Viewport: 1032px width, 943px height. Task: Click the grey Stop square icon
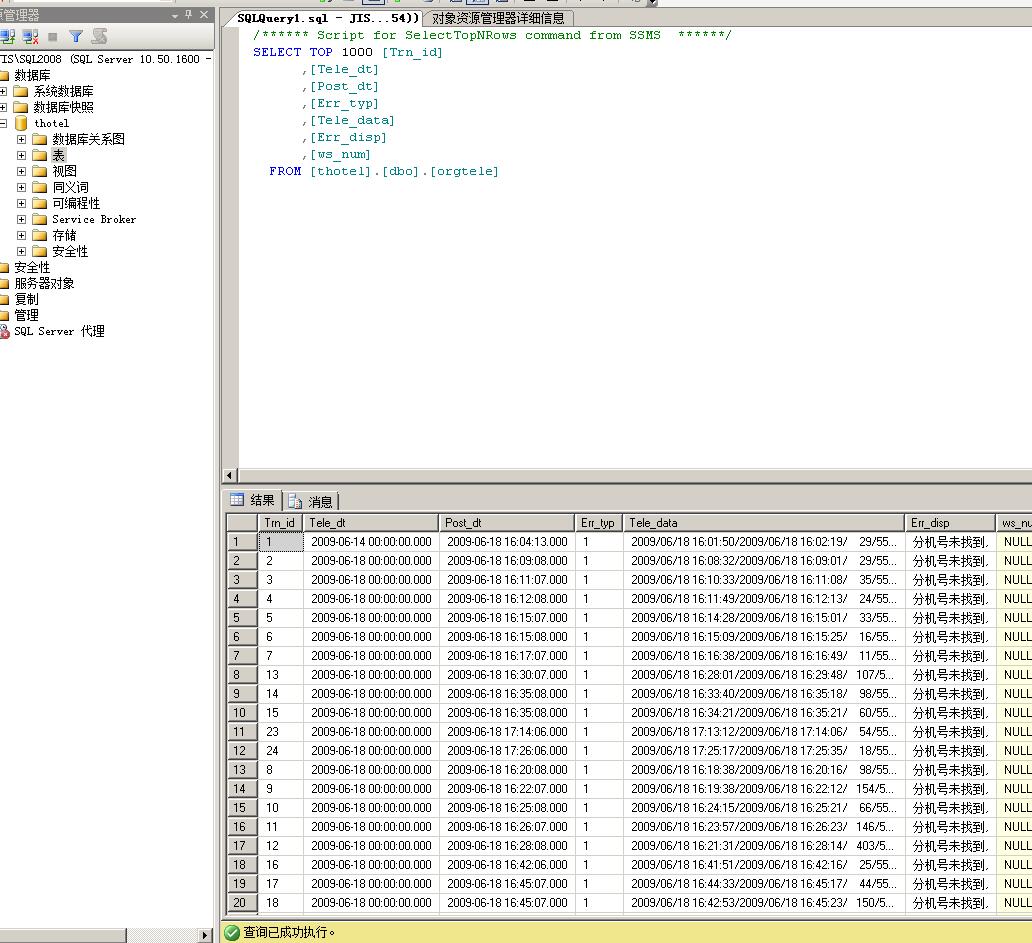[53, 37]
